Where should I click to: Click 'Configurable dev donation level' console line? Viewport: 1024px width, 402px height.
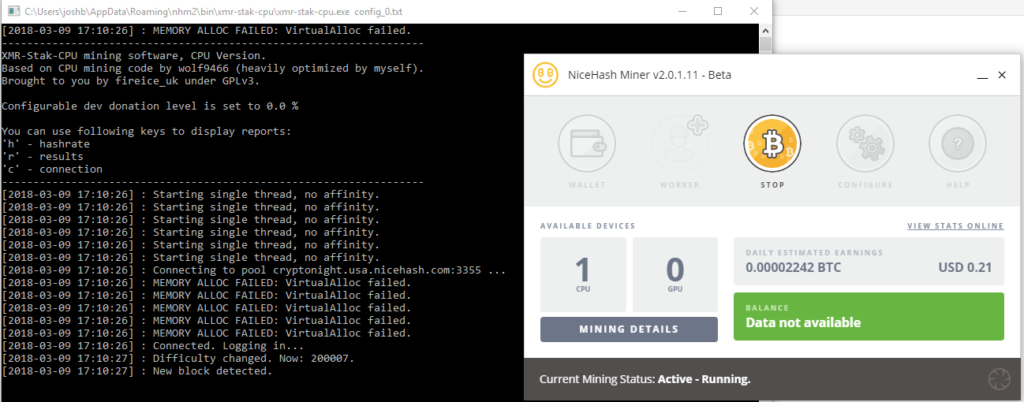pyautogui.click(x=150, y=106)
